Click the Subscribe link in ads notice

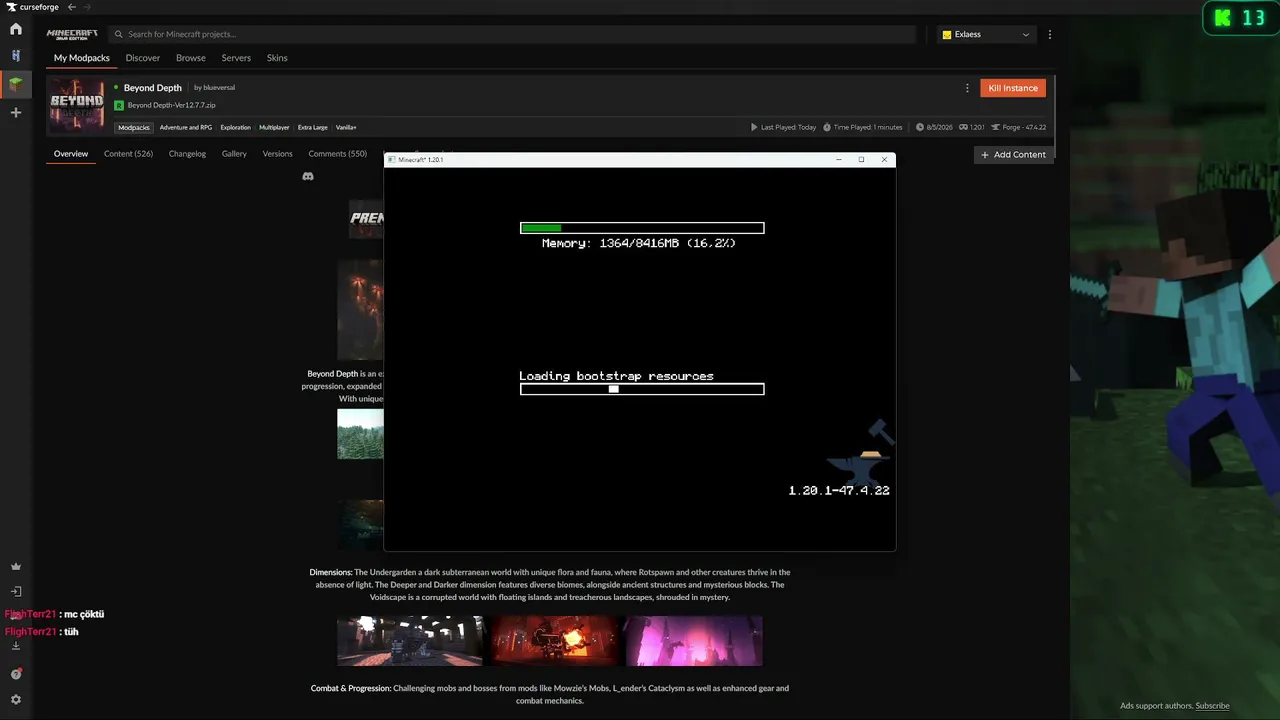1212,706
